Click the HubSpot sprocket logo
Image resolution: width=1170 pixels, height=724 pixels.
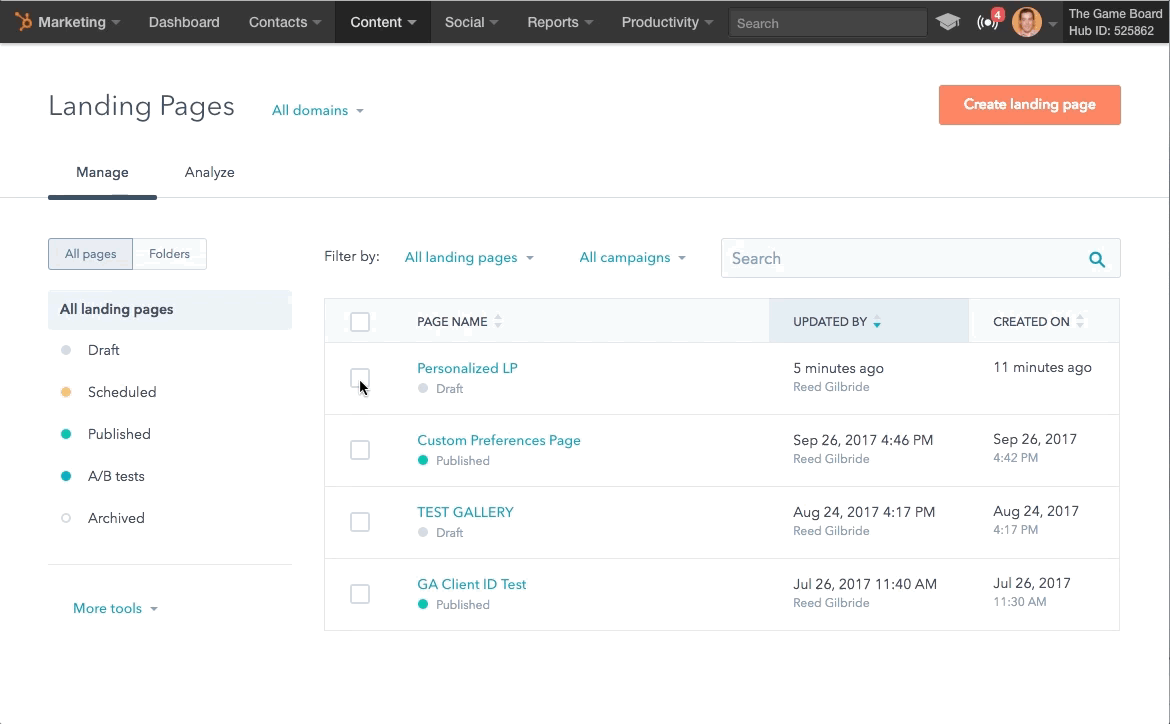tap(23, 22)
